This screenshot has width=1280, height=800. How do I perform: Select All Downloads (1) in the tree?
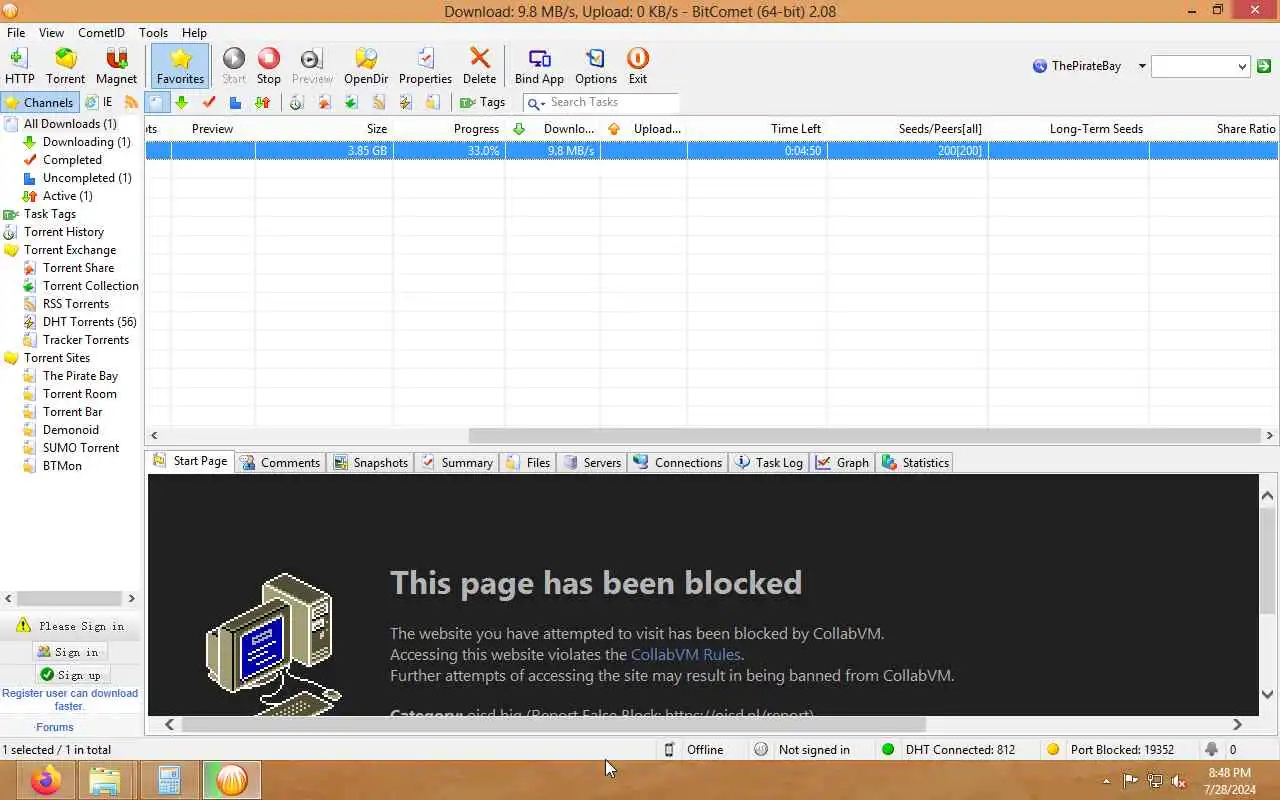tap(70, 124)
